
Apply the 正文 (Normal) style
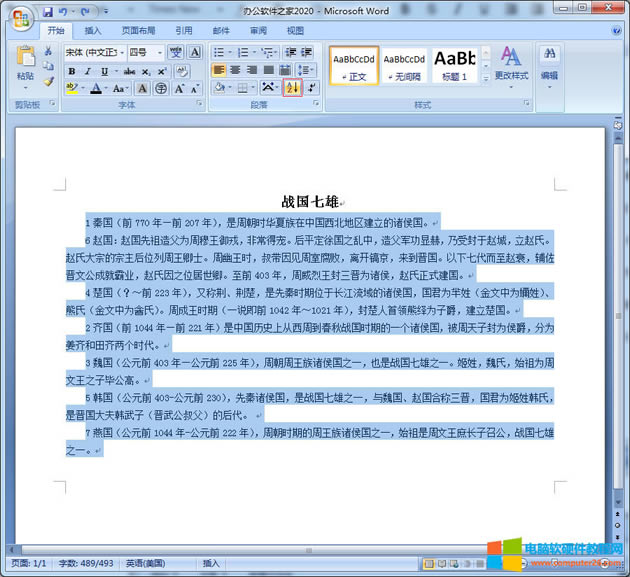pyautogui.click(x=354, y=66)
